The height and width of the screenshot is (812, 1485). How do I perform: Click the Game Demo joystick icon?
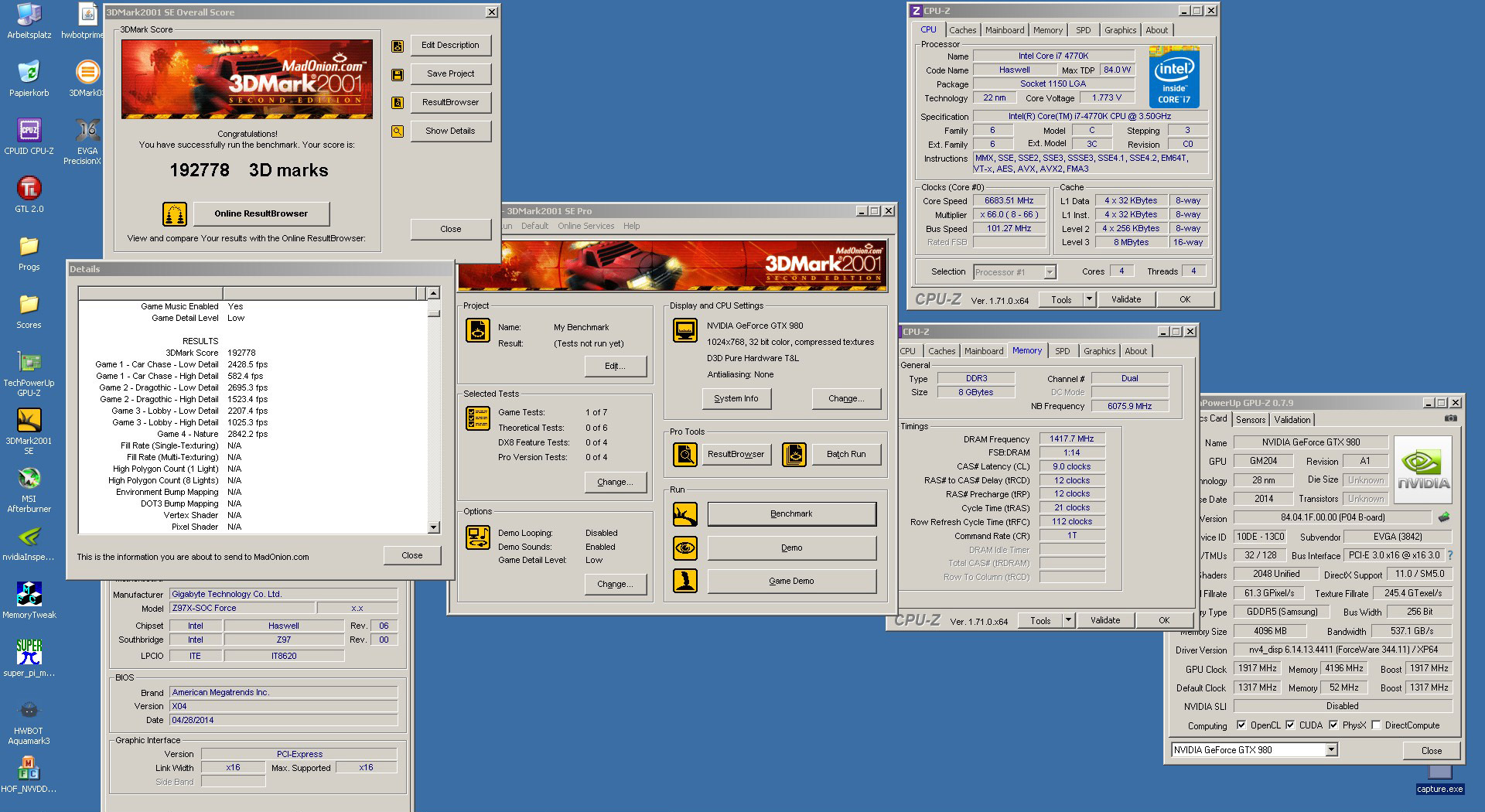coord(685,582)
